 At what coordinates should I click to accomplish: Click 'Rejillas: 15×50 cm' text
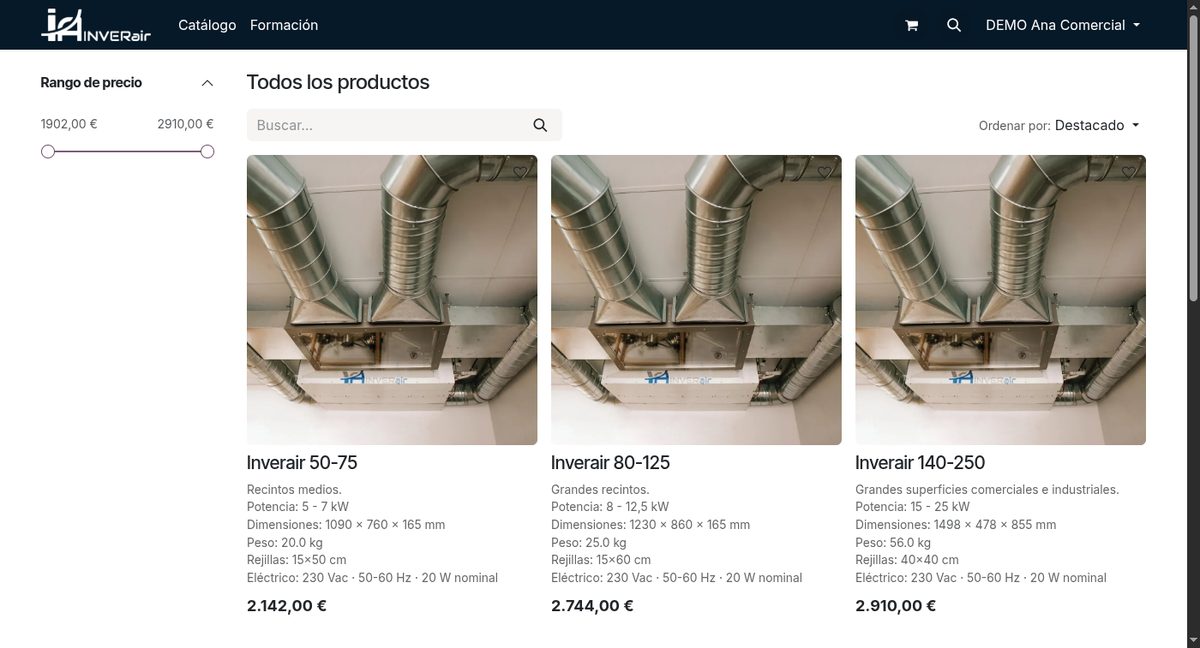point(297,560)
